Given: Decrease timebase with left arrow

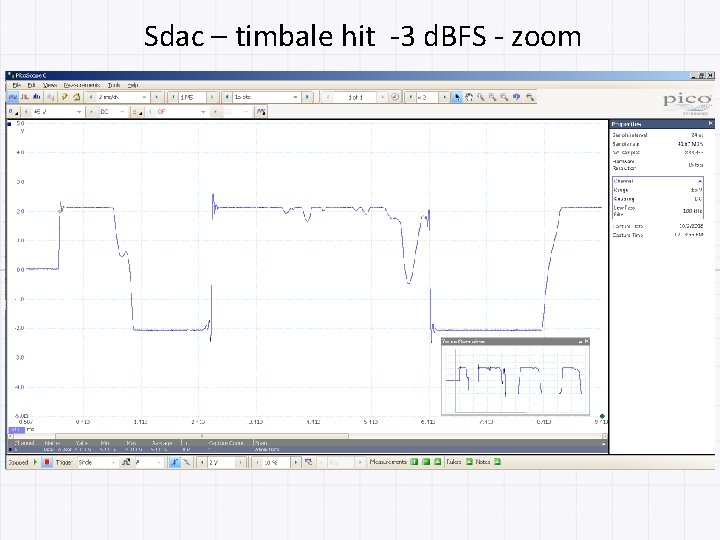Looking at the screenshot, I should pyautogui.click(x=91, y=97).
